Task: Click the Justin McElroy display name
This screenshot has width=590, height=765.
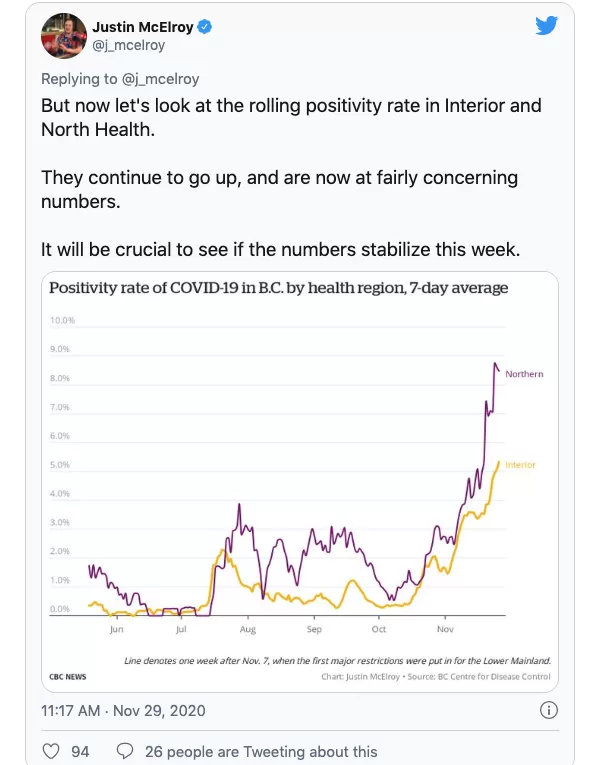Action: coord(143,27)
